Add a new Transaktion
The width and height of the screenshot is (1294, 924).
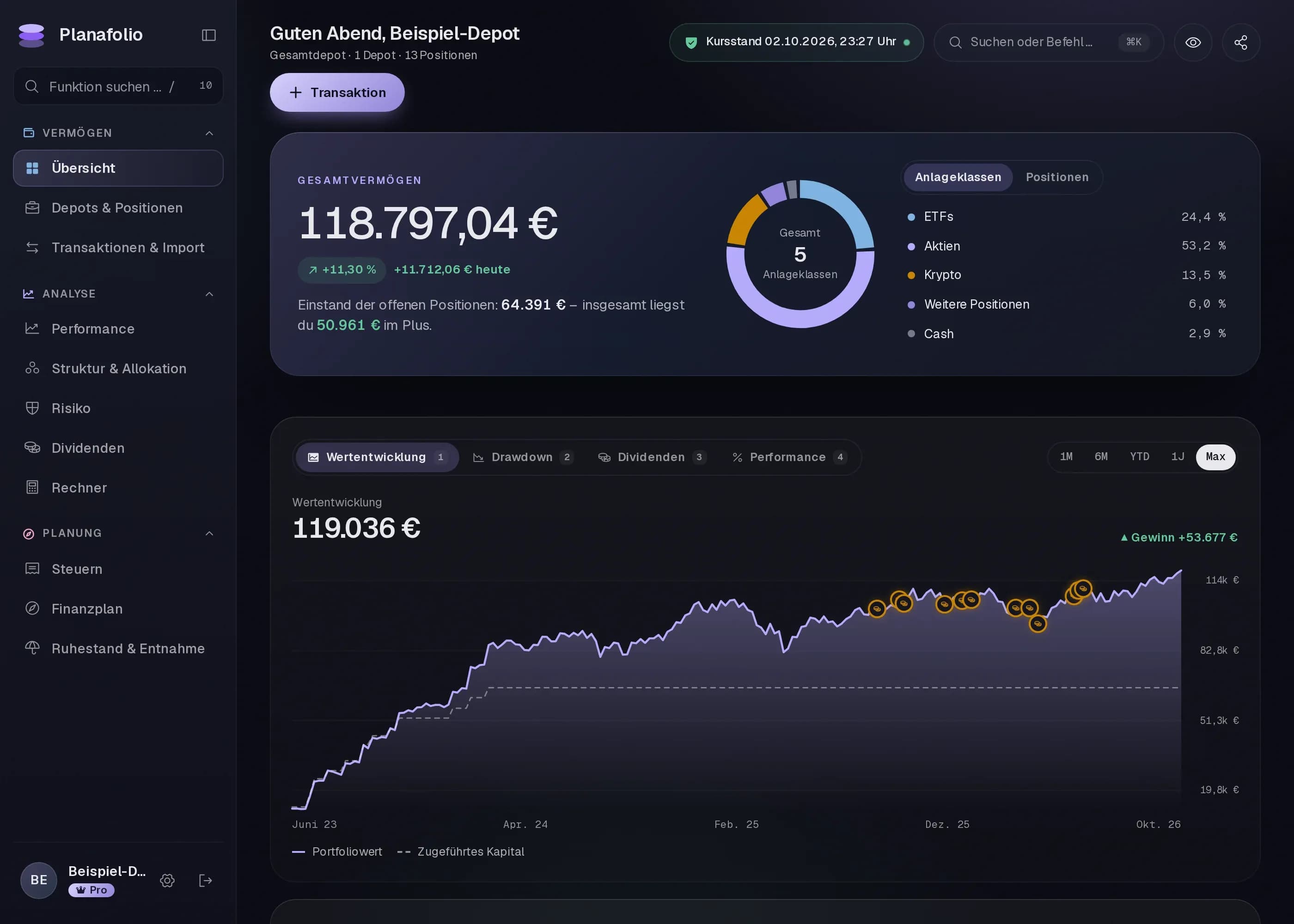pos(337,92)
